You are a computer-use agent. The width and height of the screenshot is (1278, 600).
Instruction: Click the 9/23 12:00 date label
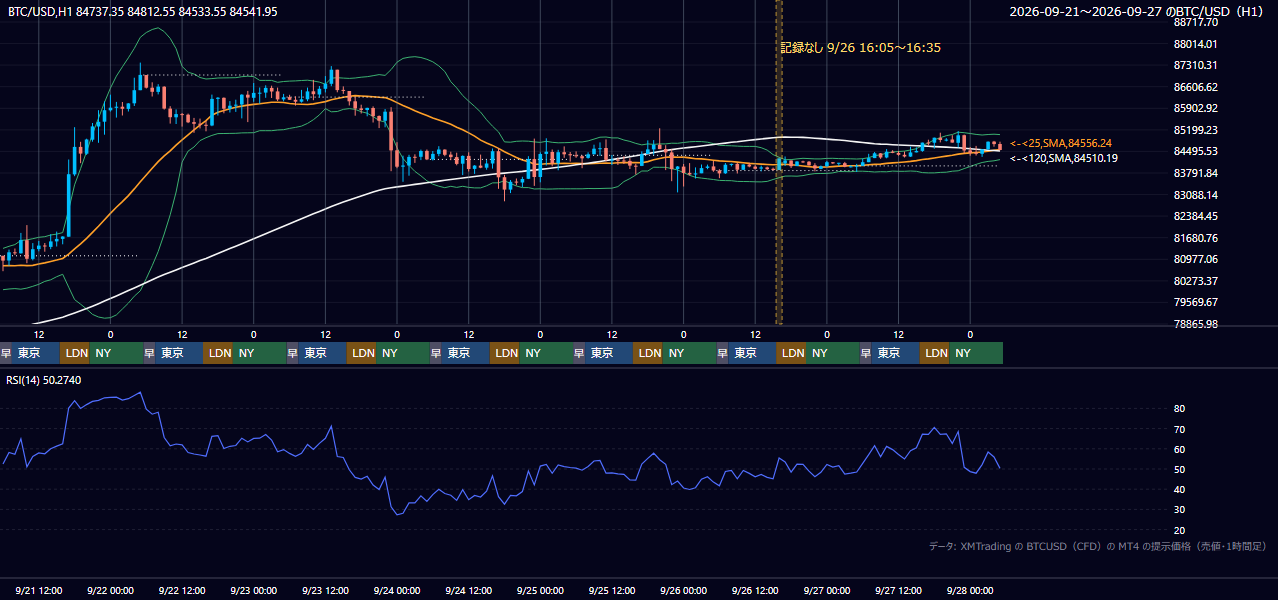326,590
